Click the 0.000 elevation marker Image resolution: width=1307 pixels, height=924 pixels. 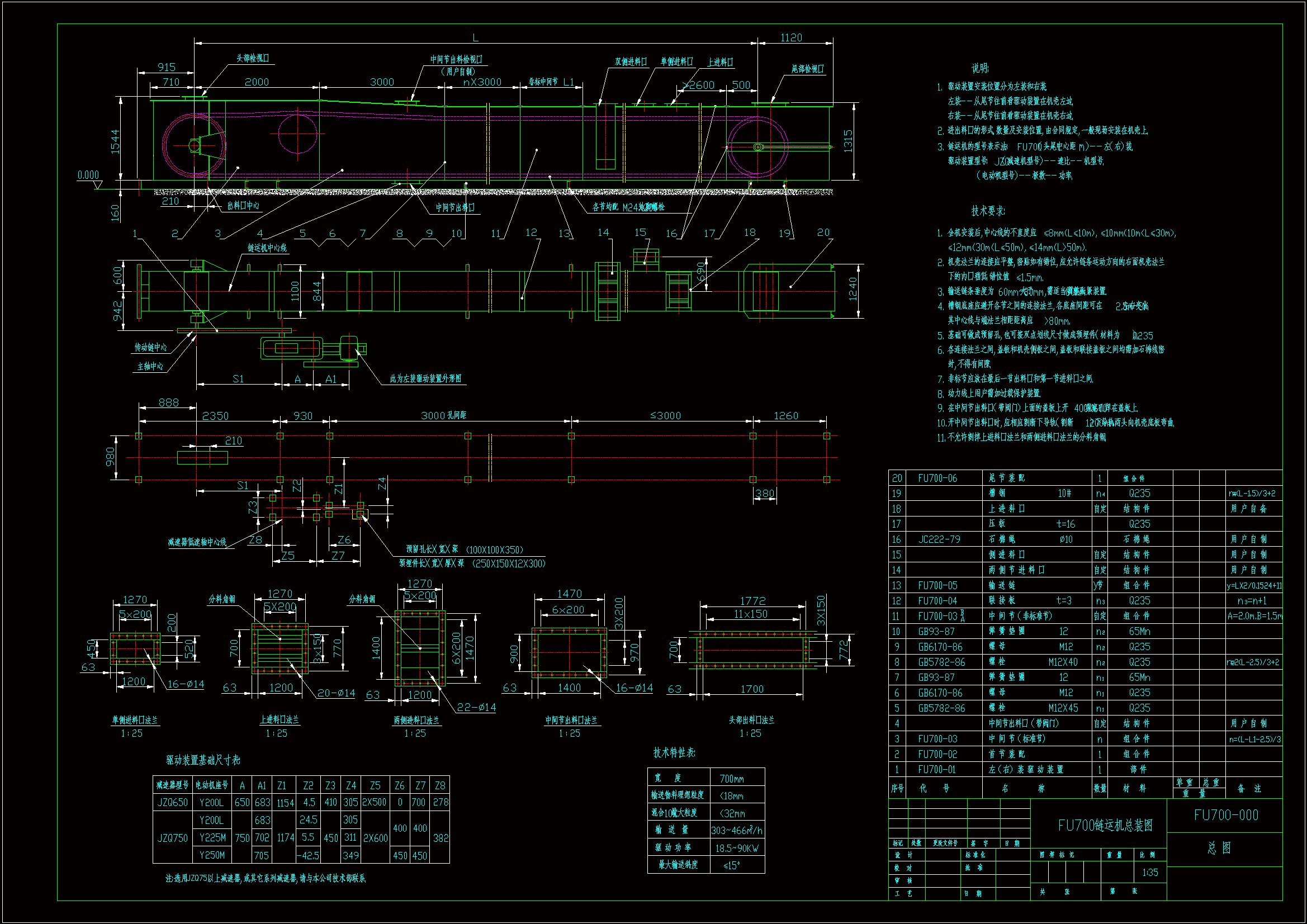[88, 175]
